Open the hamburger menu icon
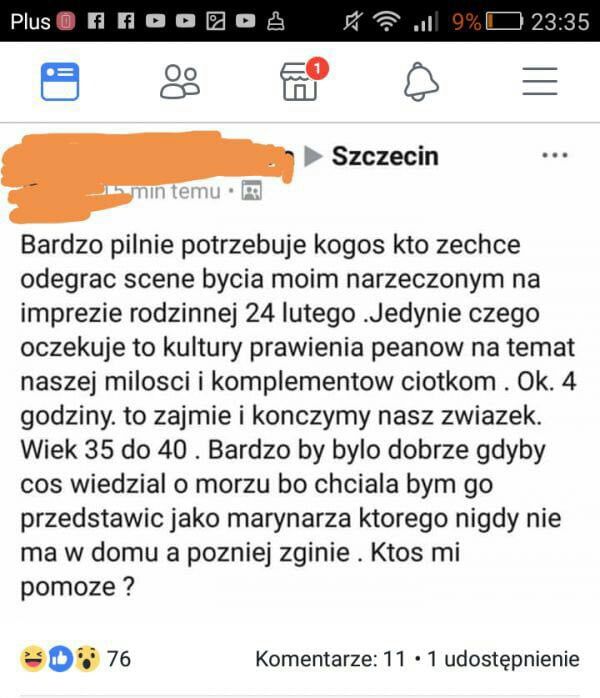 (539, 81)
